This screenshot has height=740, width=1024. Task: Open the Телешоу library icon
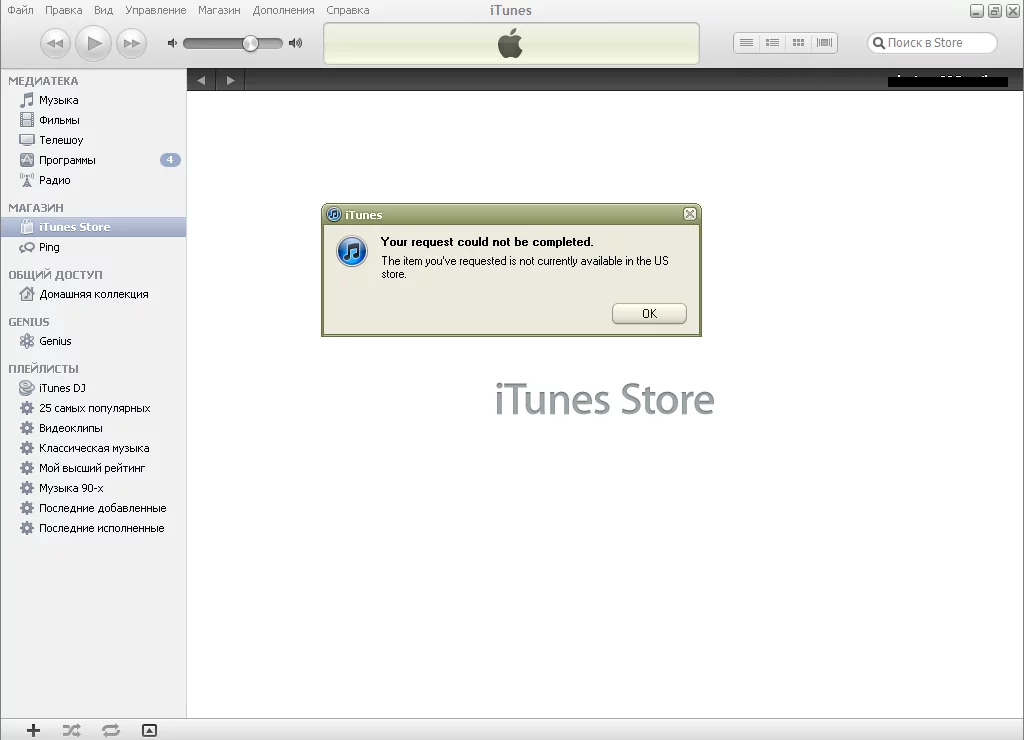[27, 140]
